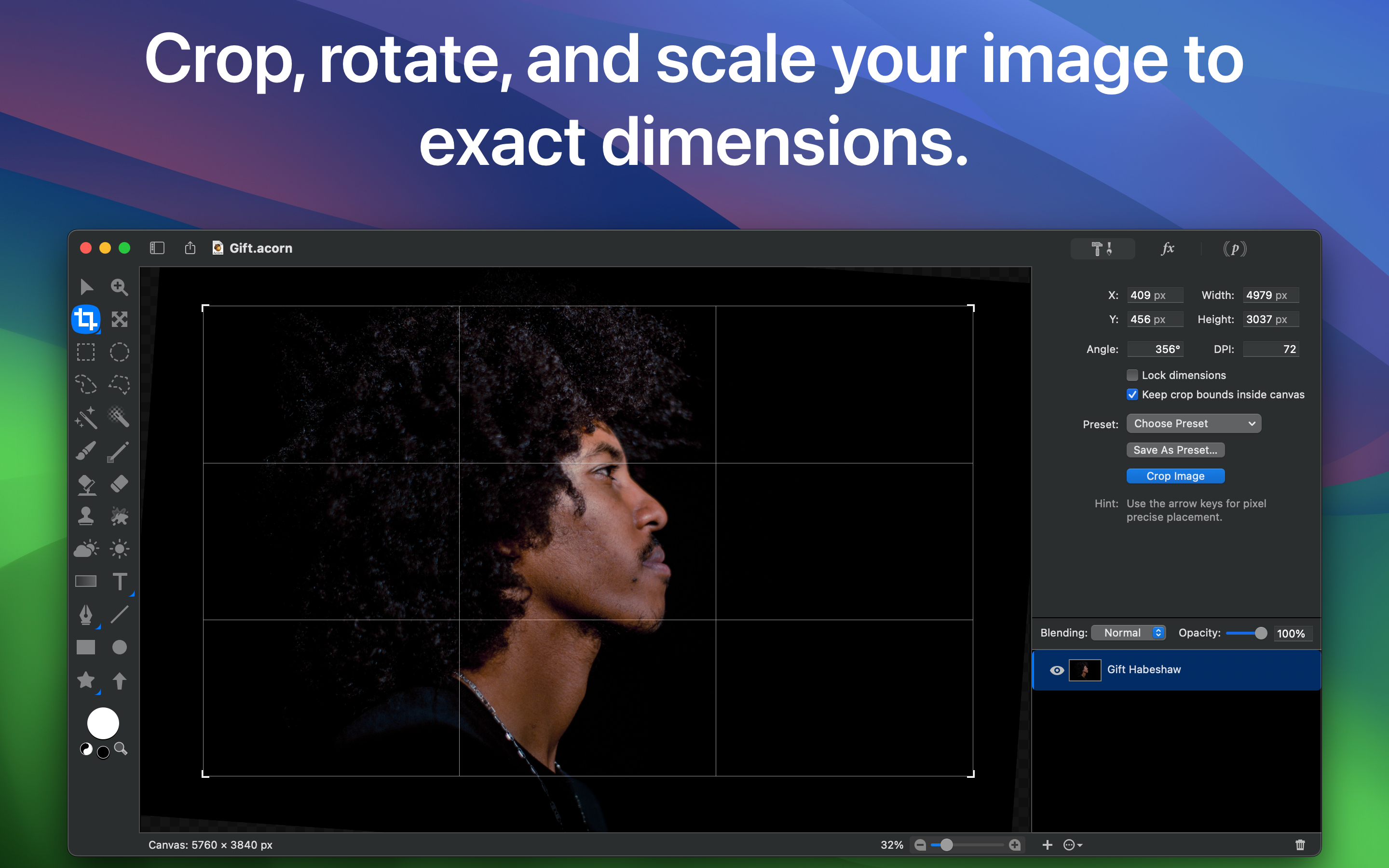The image size is (1389, 868).
Task: Hide the Gift Habeshaw layer
Action: [1056, 670]
